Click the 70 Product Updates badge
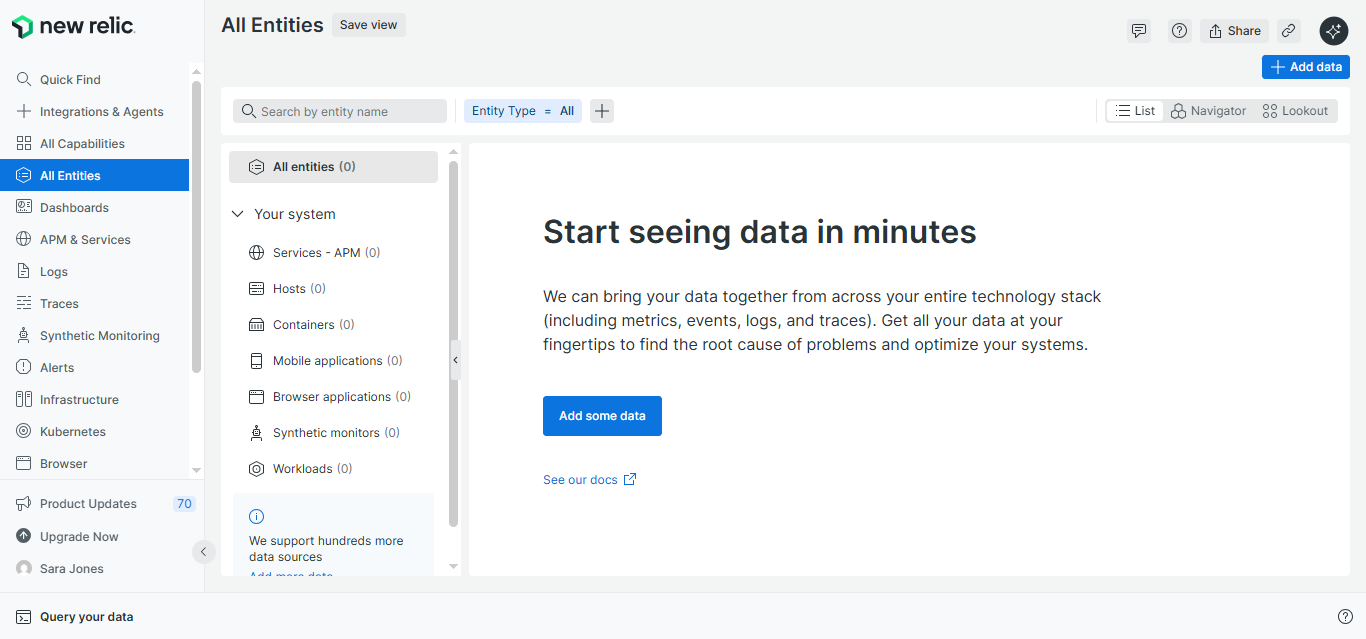 184,504
